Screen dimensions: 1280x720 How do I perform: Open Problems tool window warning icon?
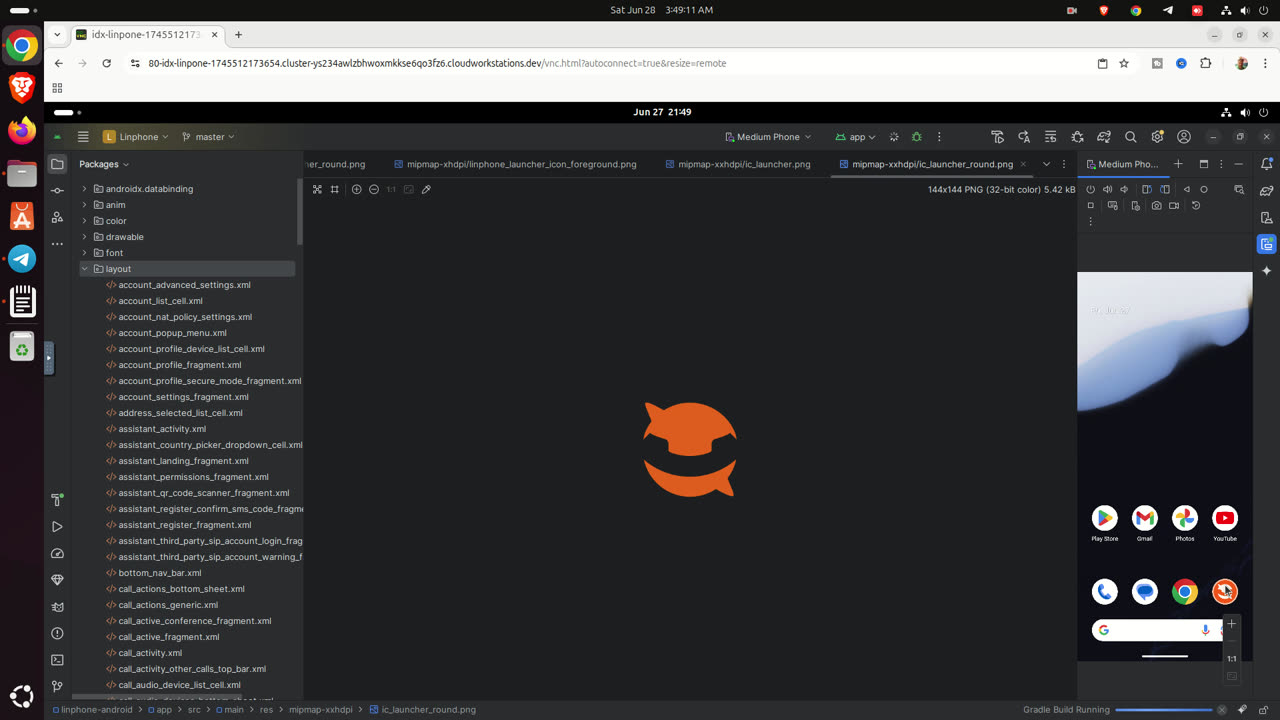tap(57, 633)
